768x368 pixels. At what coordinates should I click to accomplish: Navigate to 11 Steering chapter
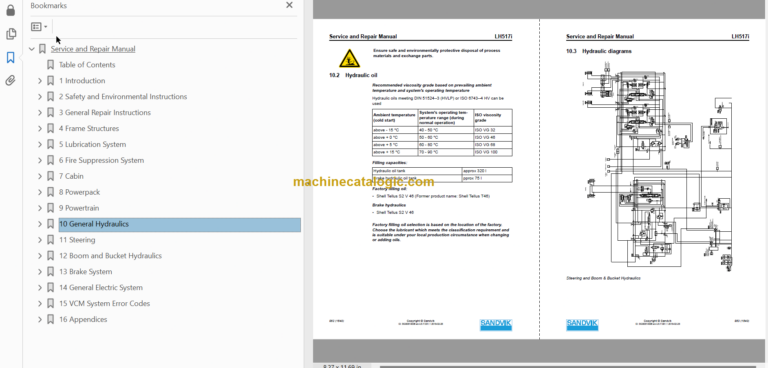pos(77,240)
